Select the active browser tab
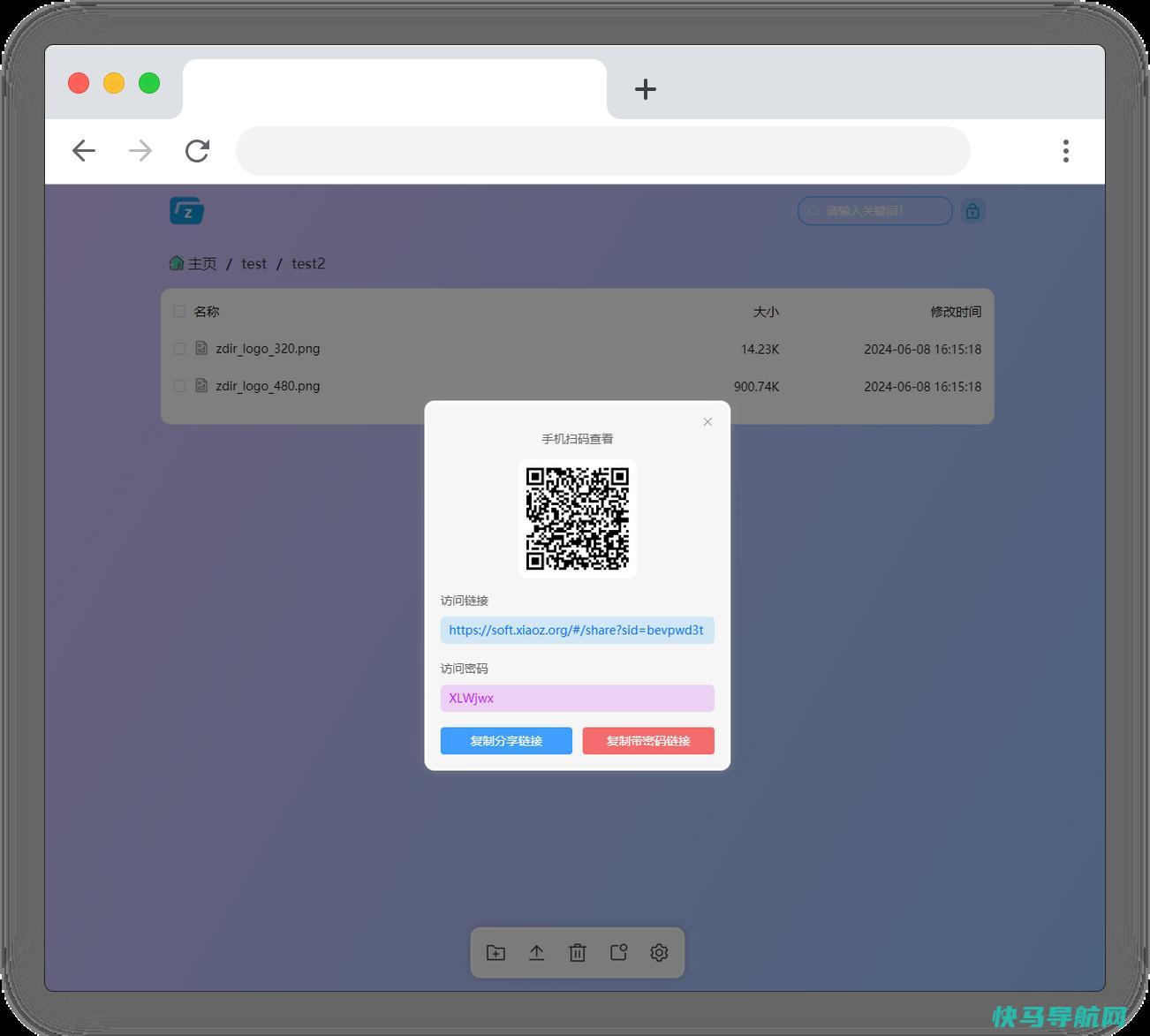 [x=395, y=88]
